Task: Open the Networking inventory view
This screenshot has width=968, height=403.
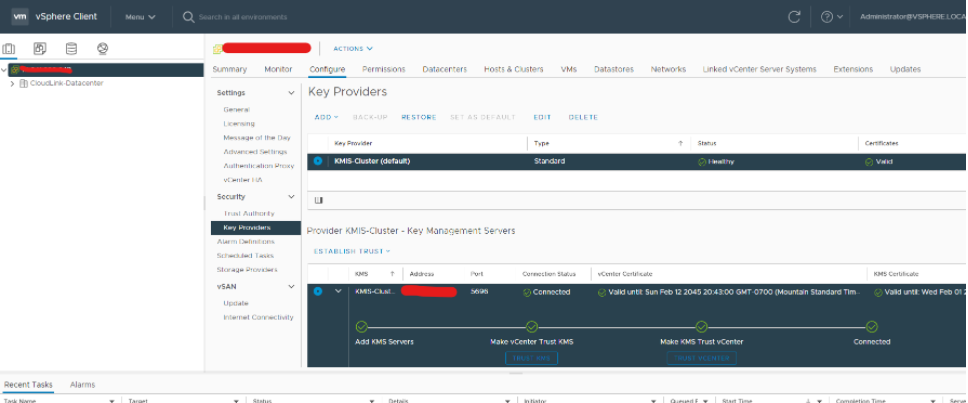Action: tap(102, 49)
